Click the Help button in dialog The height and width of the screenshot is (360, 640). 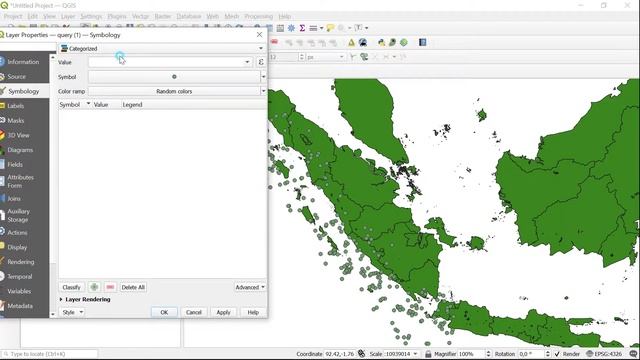[253, 312]
